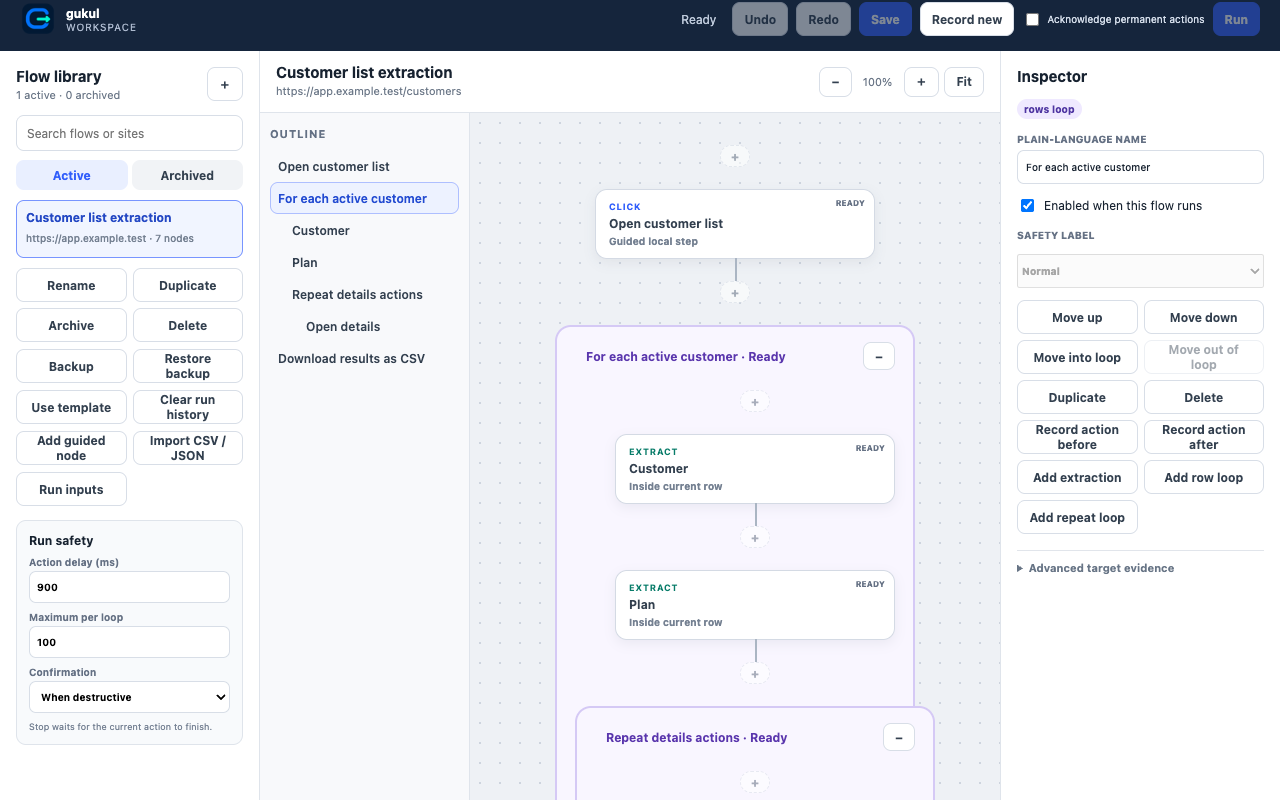Switch to the Active flows tab

(x=72, y=175)
